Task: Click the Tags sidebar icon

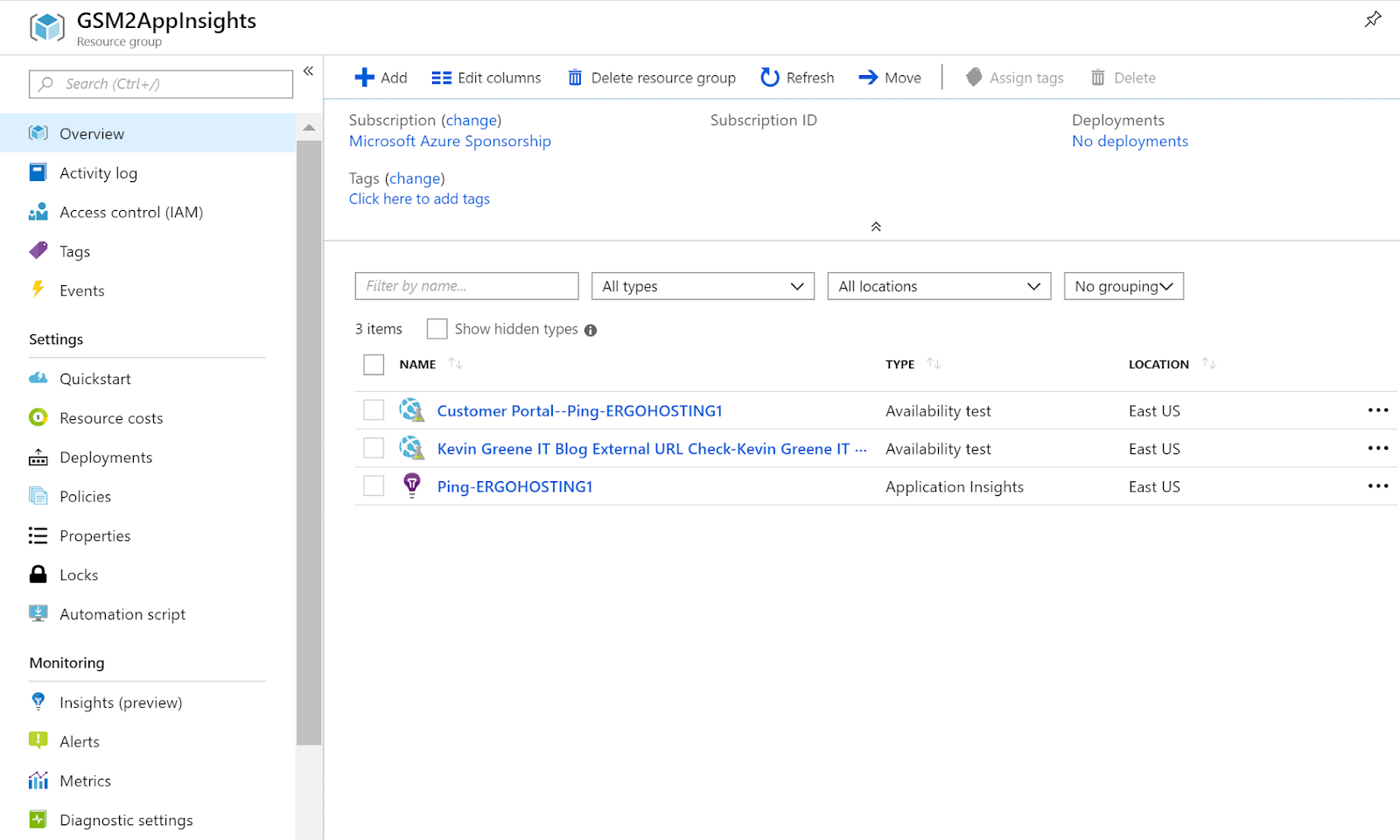Action: 38,251
